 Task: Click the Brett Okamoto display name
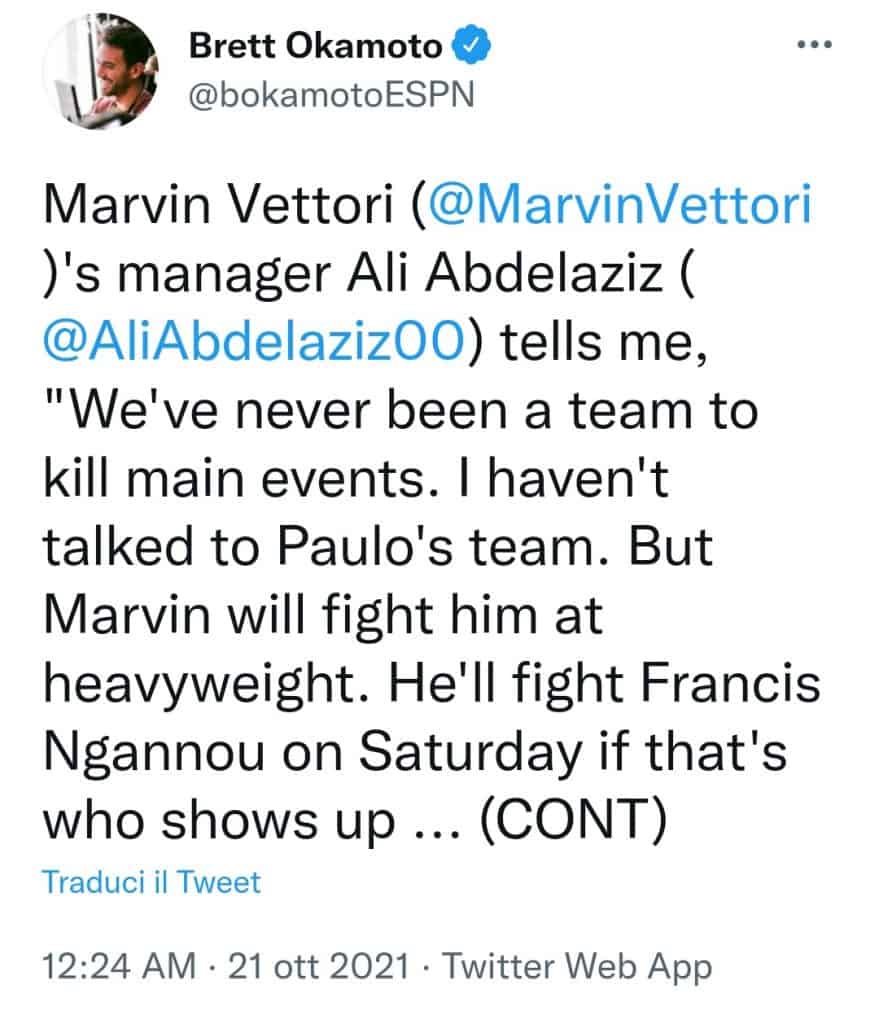click(x=317, y=46)
